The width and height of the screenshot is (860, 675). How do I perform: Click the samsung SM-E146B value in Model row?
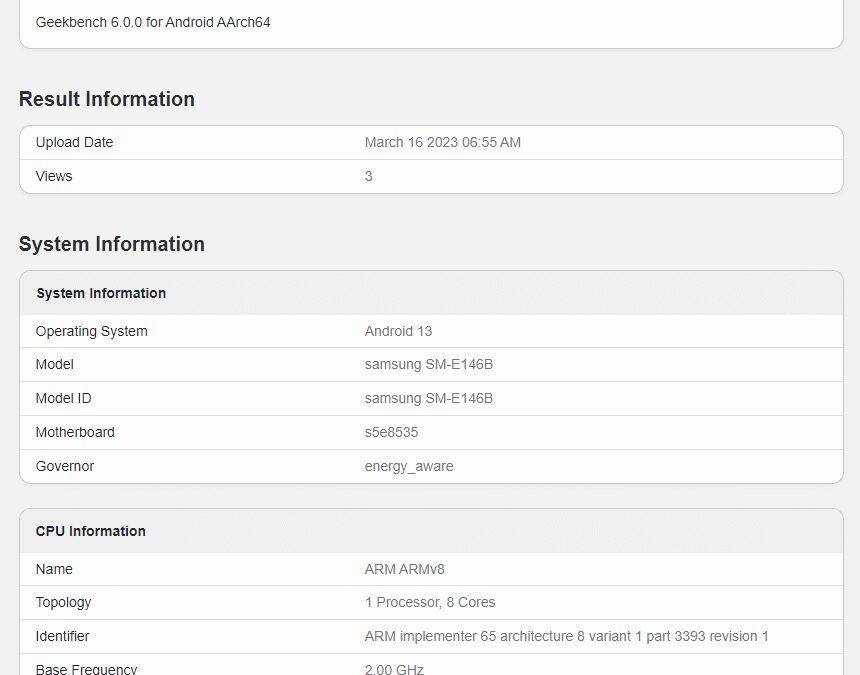pyautogui.click(x=428, y=364)
